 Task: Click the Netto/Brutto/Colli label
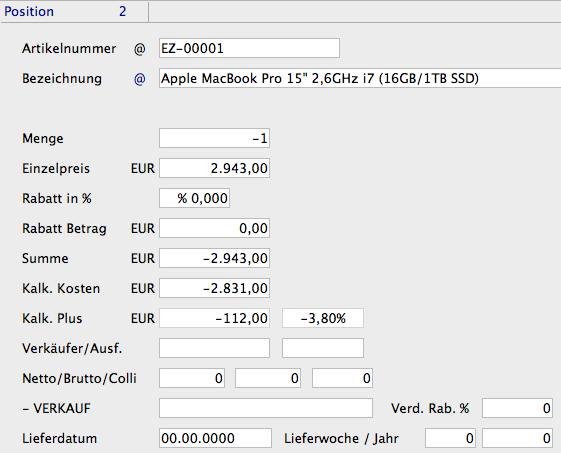[x=79, y=379]
